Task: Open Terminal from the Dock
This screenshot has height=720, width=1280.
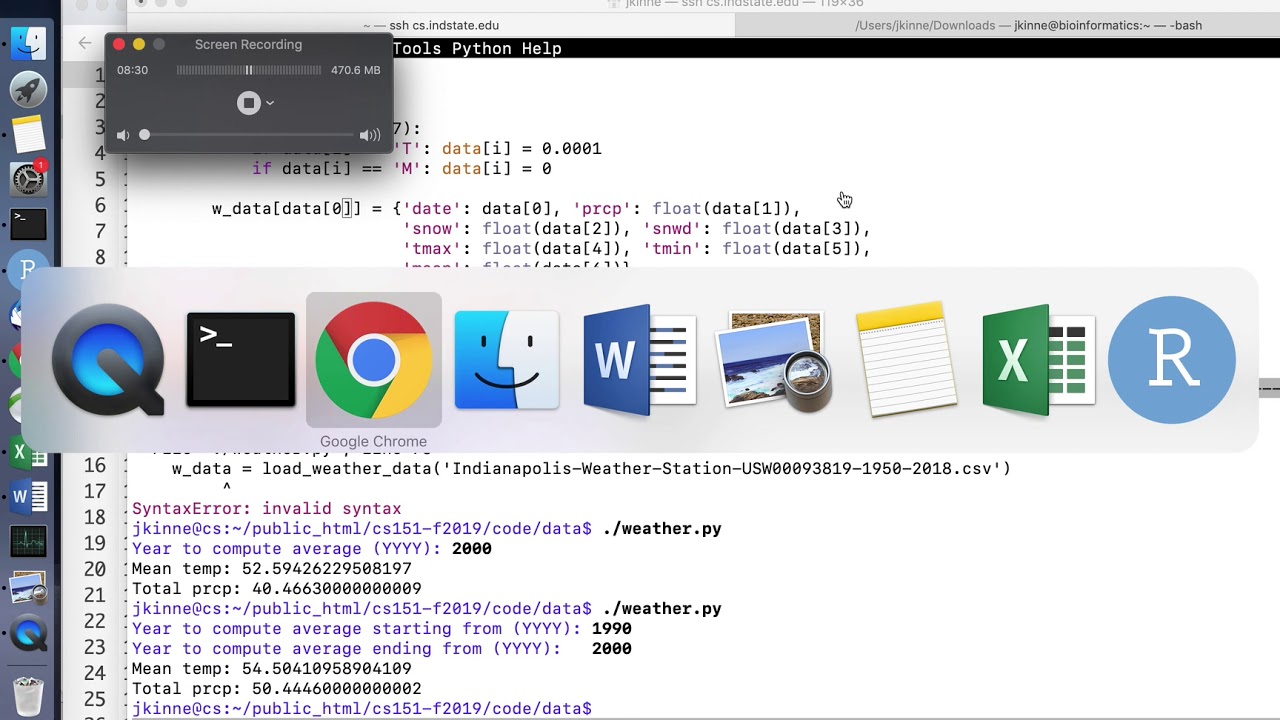Action: pyautogui.click(x=28, y=224)
